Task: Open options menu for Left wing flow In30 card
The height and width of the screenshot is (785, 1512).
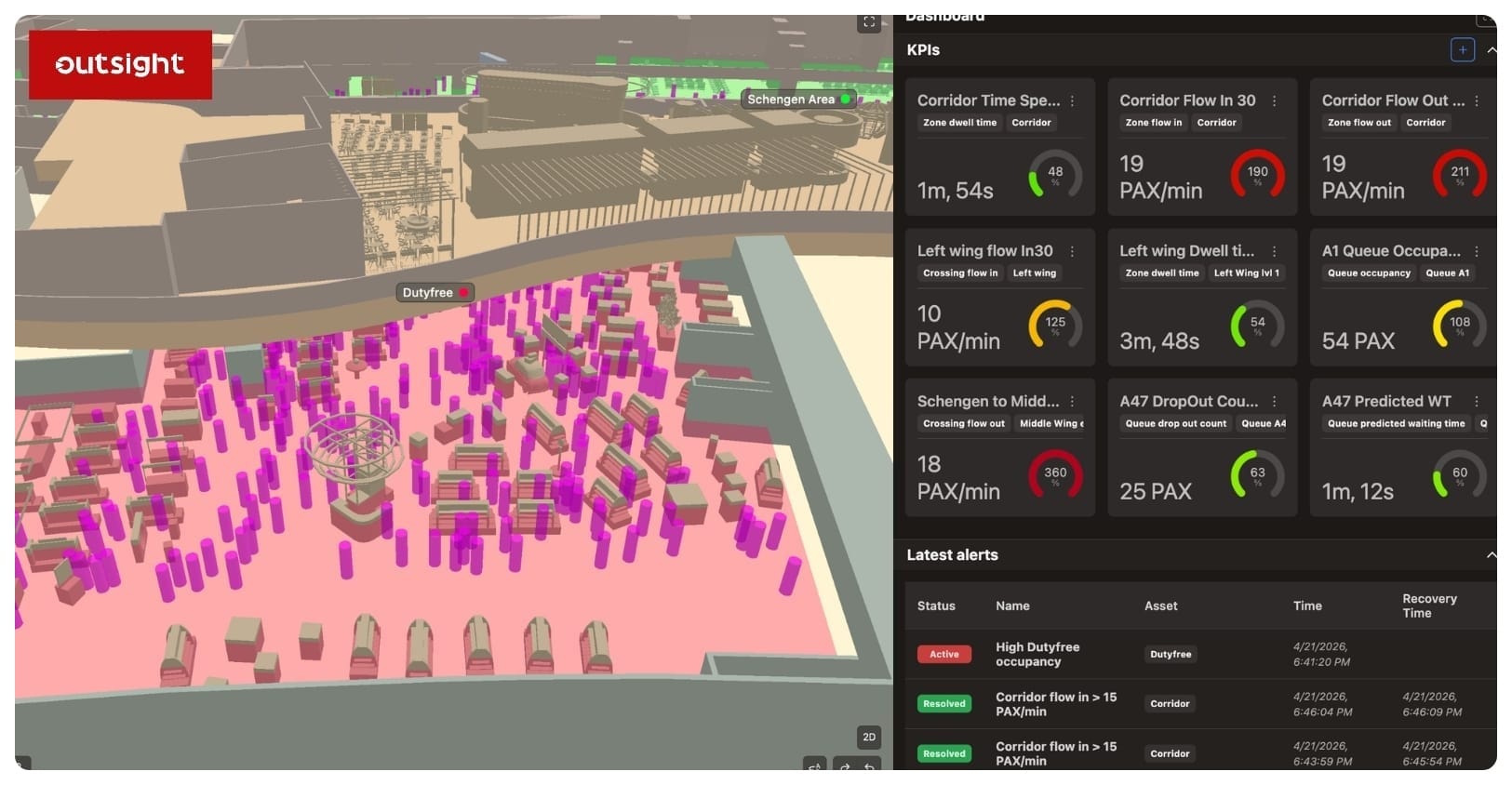Action: click(1072, 251)
